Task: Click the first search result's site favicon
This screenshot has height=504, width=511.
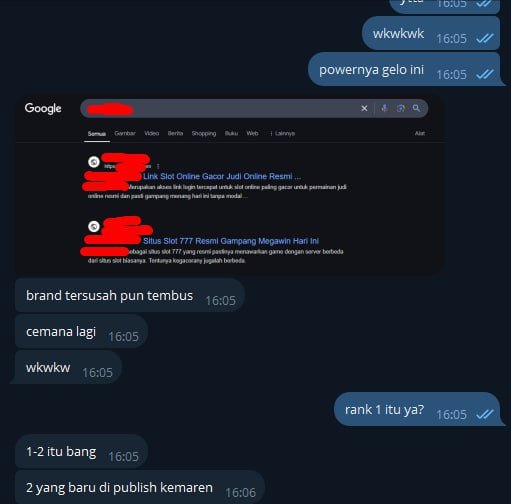Action: click(x=94, y=162)
